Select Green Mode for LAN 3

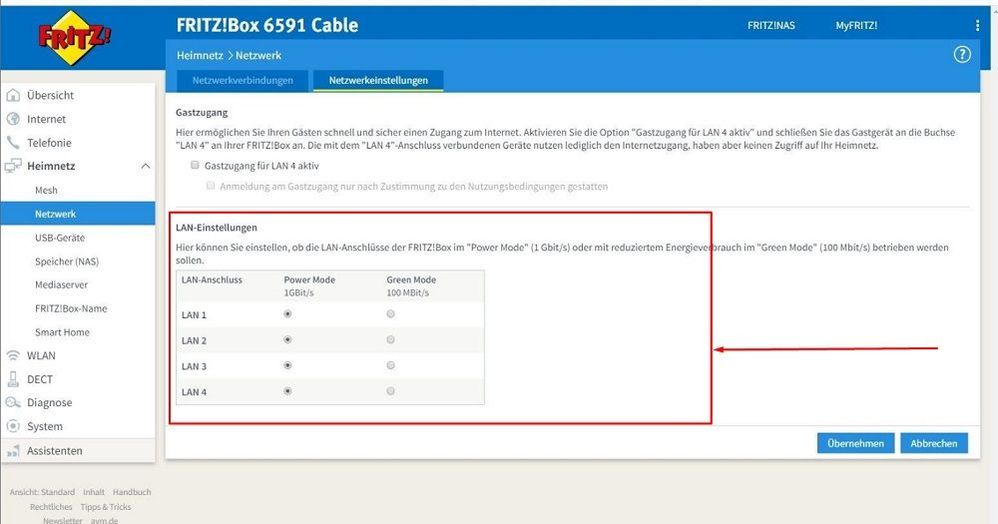coord(390,365)
